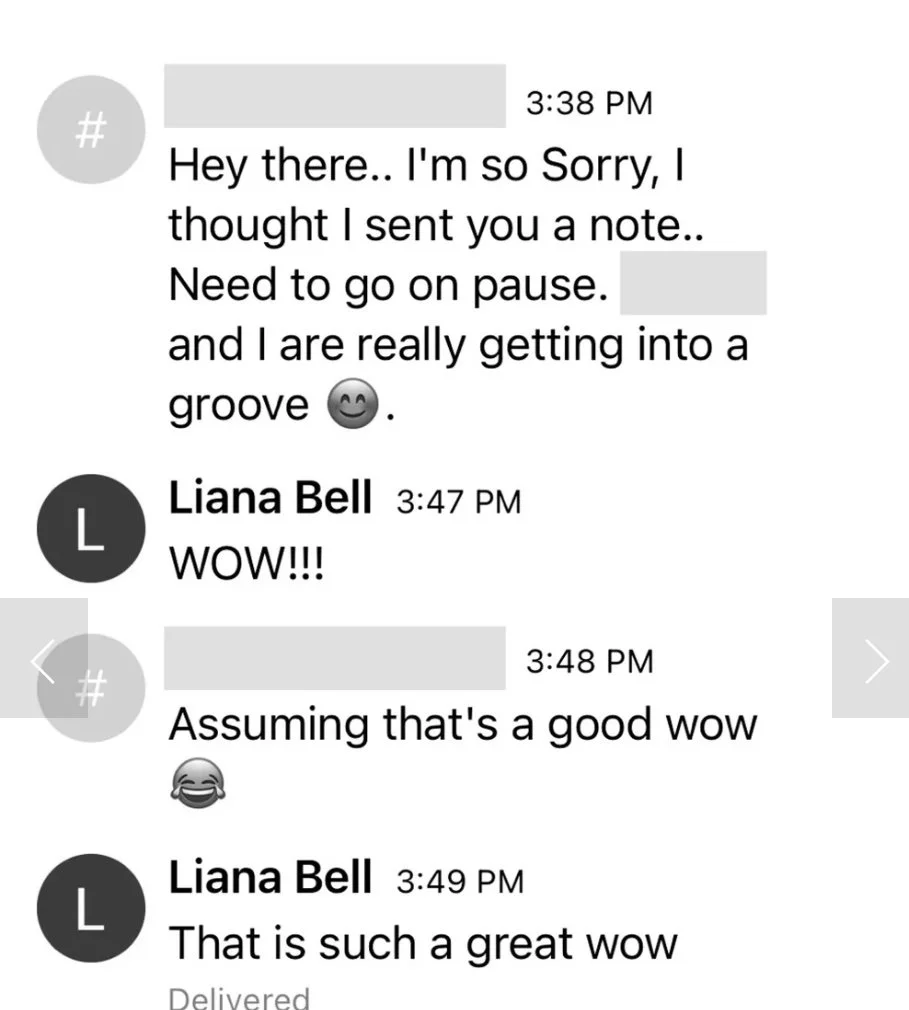Open Liana Bell's name above WOW!!!
The image size is (909, 1010).
pos(270,497)
